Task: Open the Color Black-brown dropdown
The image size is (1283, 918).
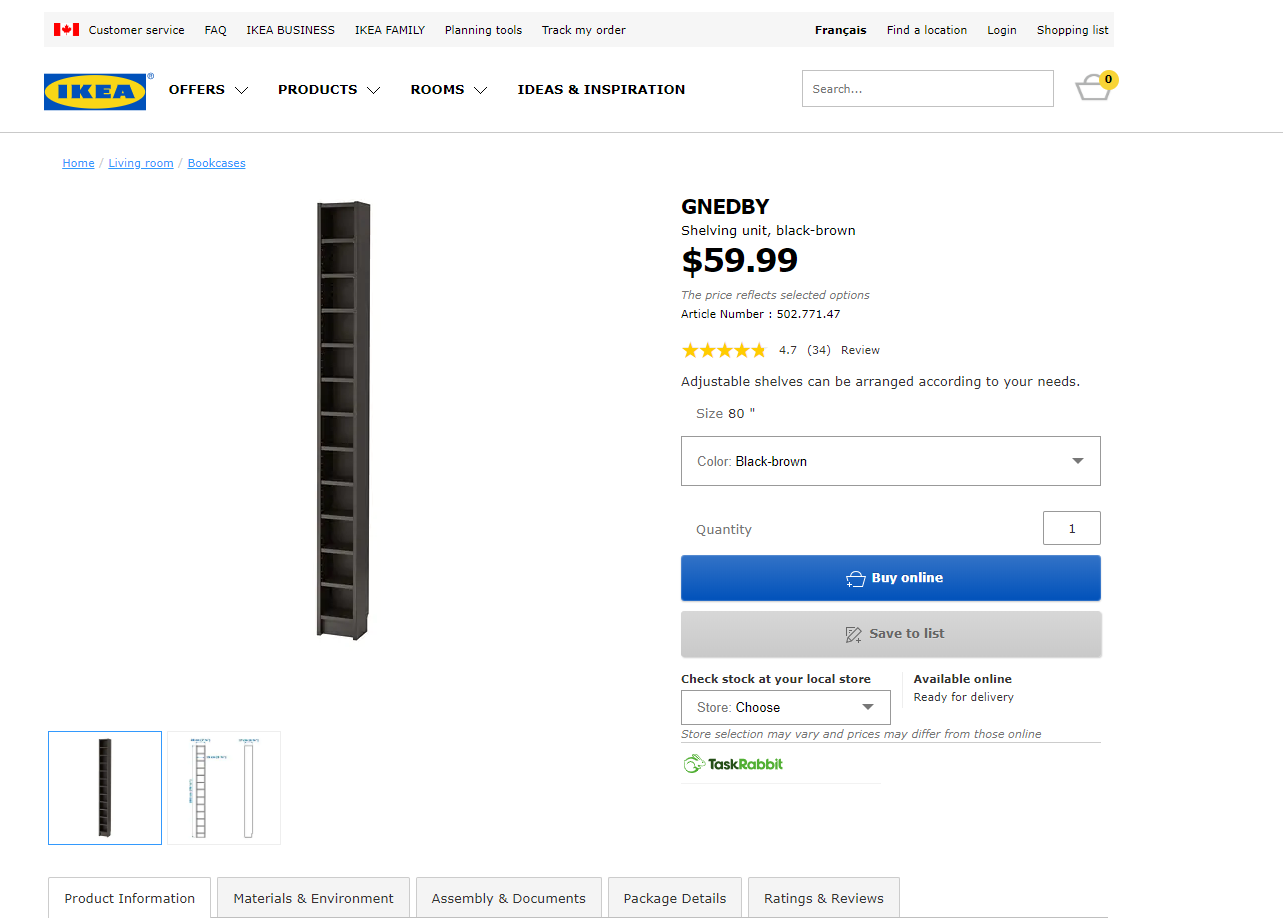Action: pyautogui.click(x=890, y=461)
